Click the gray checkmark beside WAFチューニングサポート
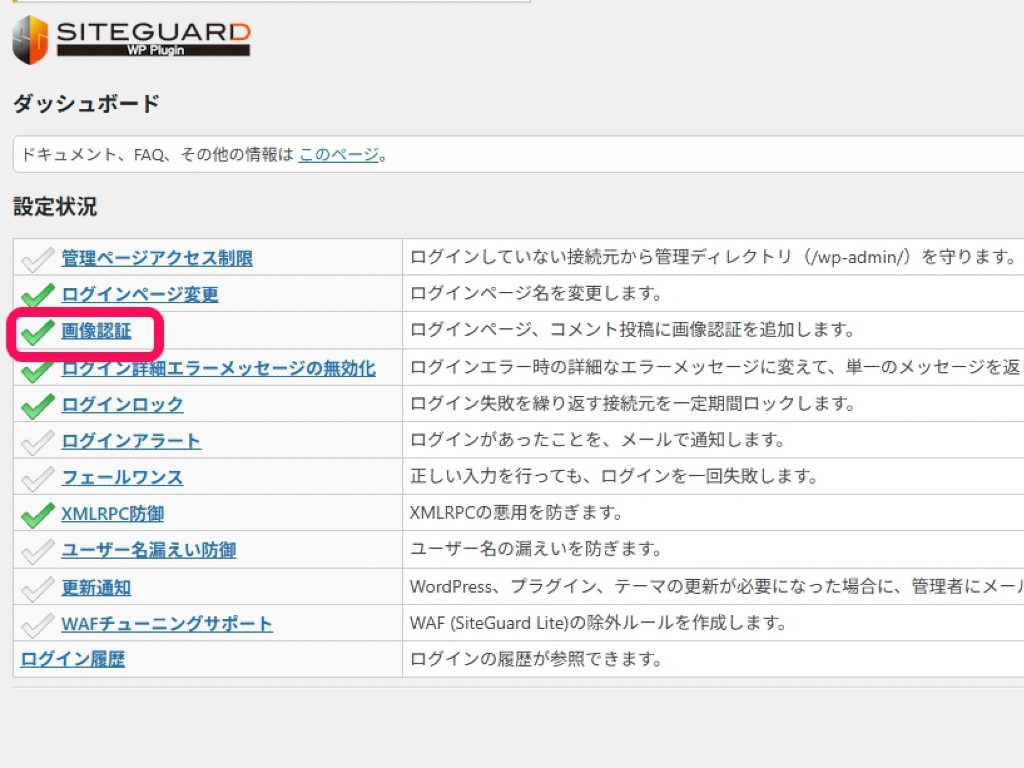Screen dimensions: 1024x768 (36, 624)
